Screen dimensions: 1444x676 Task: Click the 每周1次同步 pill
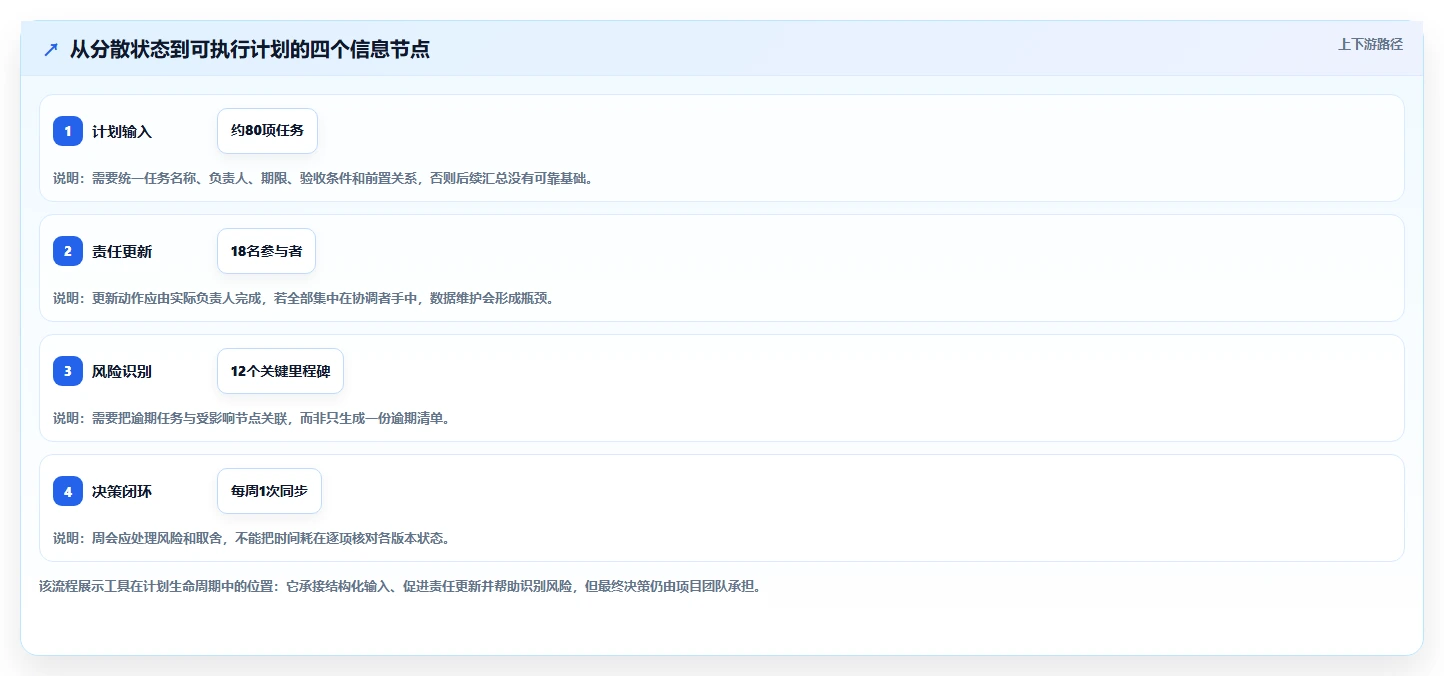click(x=269, y=491)
